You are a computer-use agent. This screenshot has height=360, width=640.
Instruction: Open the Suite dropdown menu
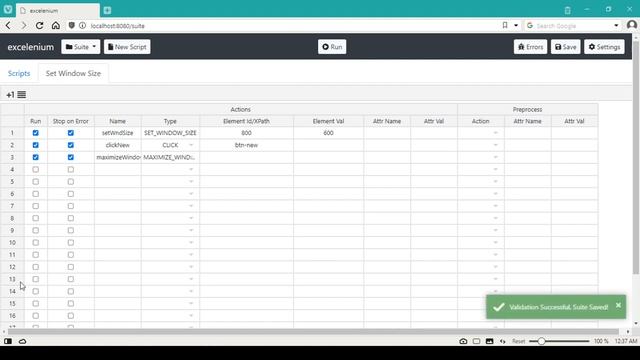point(80,47)
